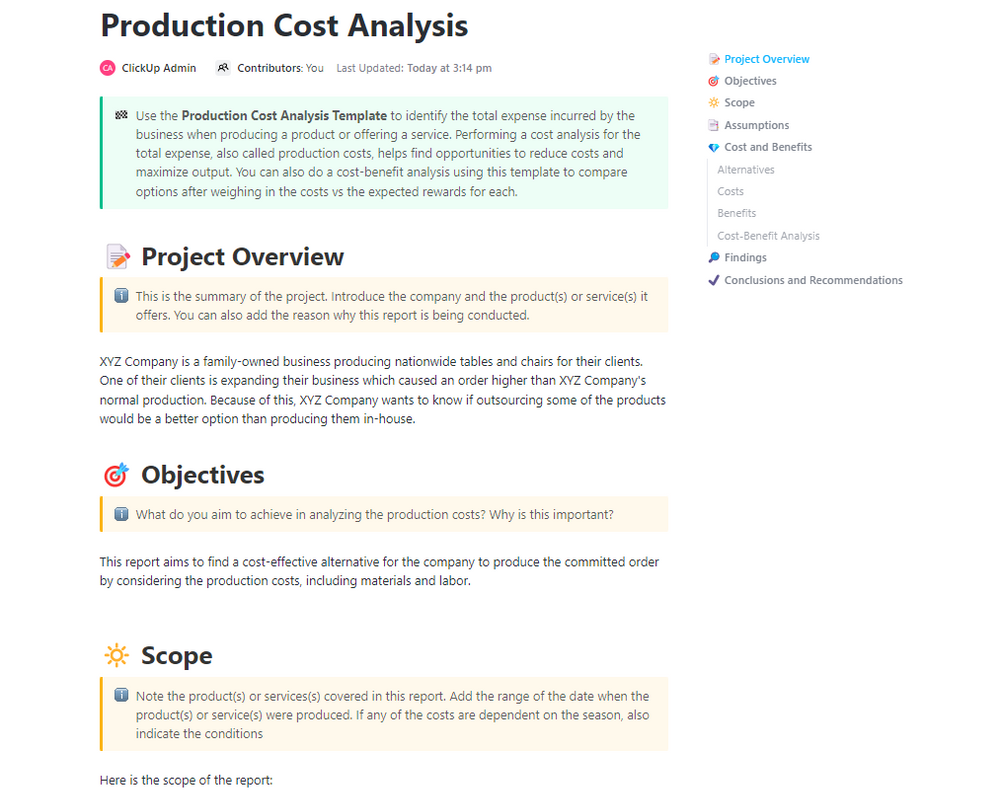Go to Findings in the outline
This screenshot has height=808, width=1000.
(x=745, y=258)
